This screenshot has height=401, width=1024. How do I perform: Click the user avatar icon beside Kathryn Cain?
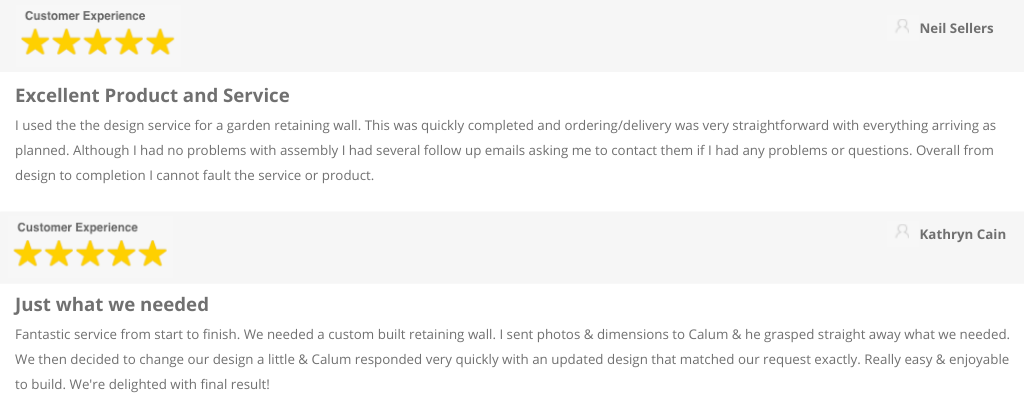pos(902,233)
